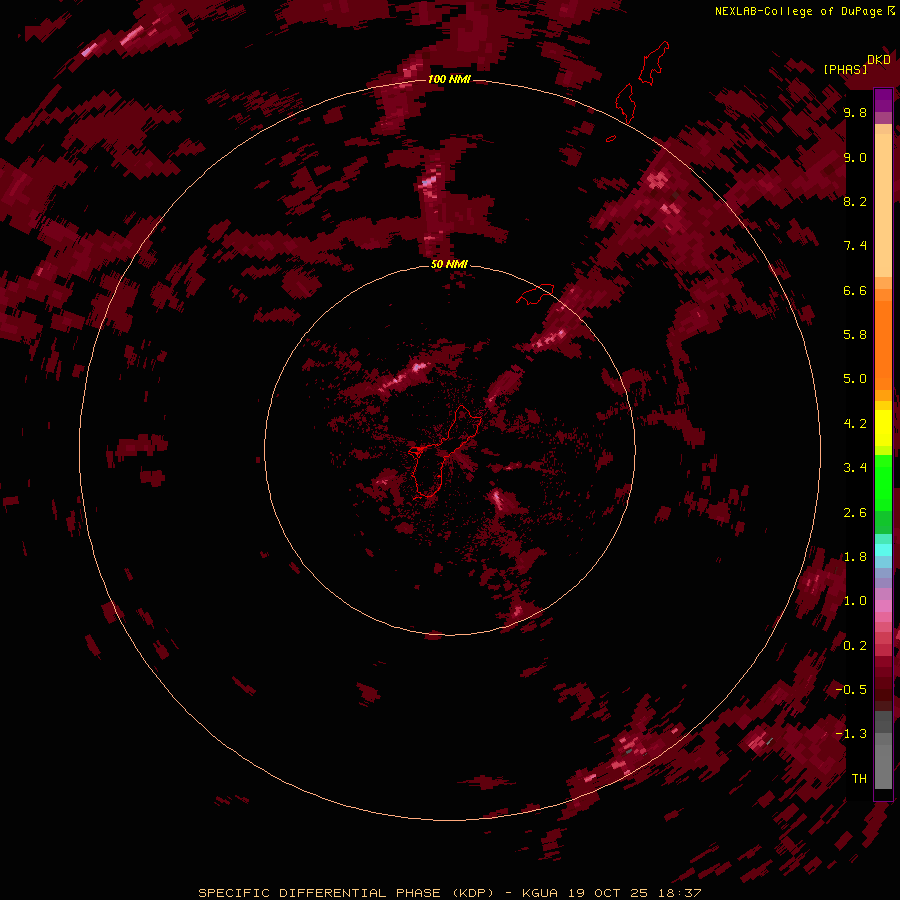Screen dimensions: 900x900
Task: Click the 1.0 value on color scale
Action: pyautogui.click(x=855, y=601)
